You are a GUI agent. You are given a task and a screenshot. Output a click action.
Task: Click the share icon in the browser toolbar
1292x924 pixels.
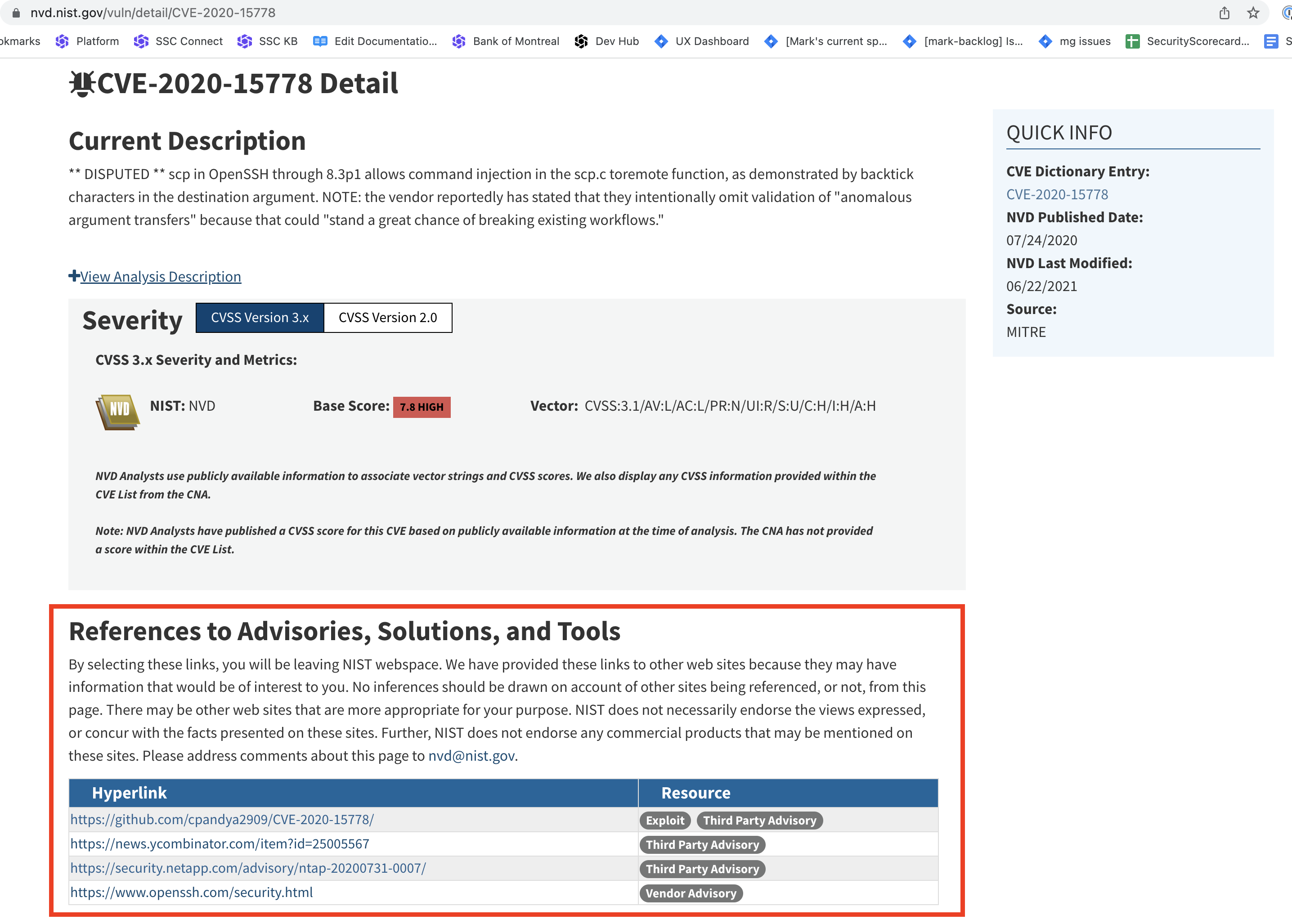1224,13
